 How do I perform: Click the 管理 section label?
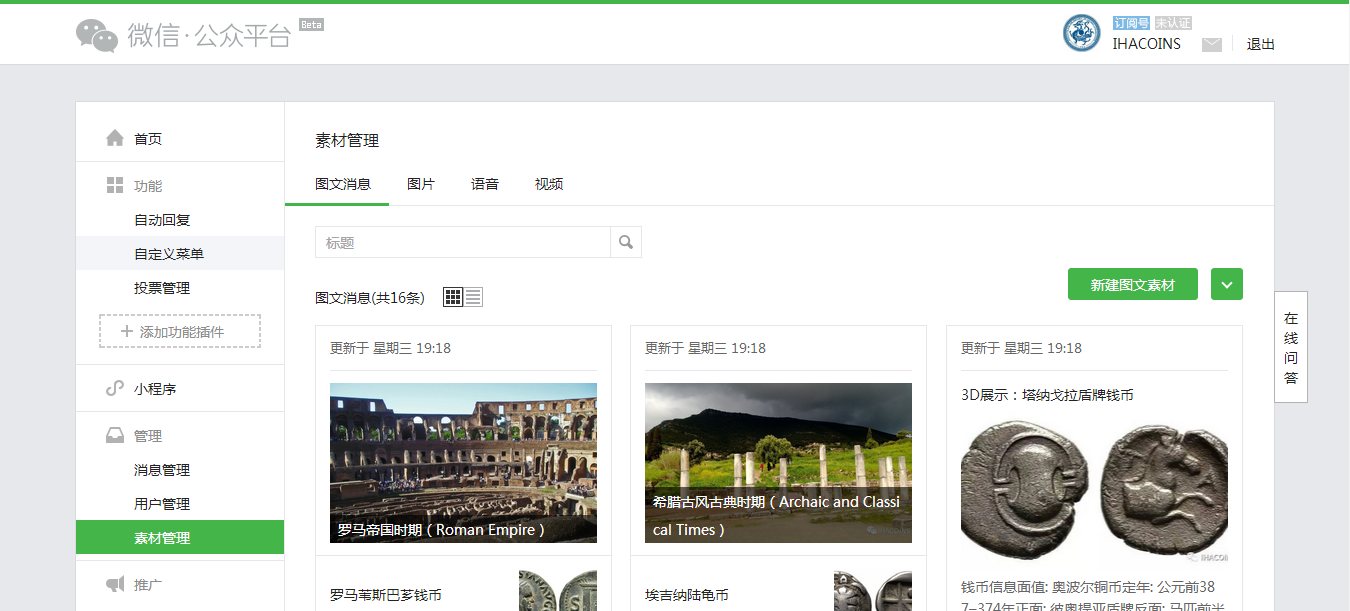click(148, 436)
